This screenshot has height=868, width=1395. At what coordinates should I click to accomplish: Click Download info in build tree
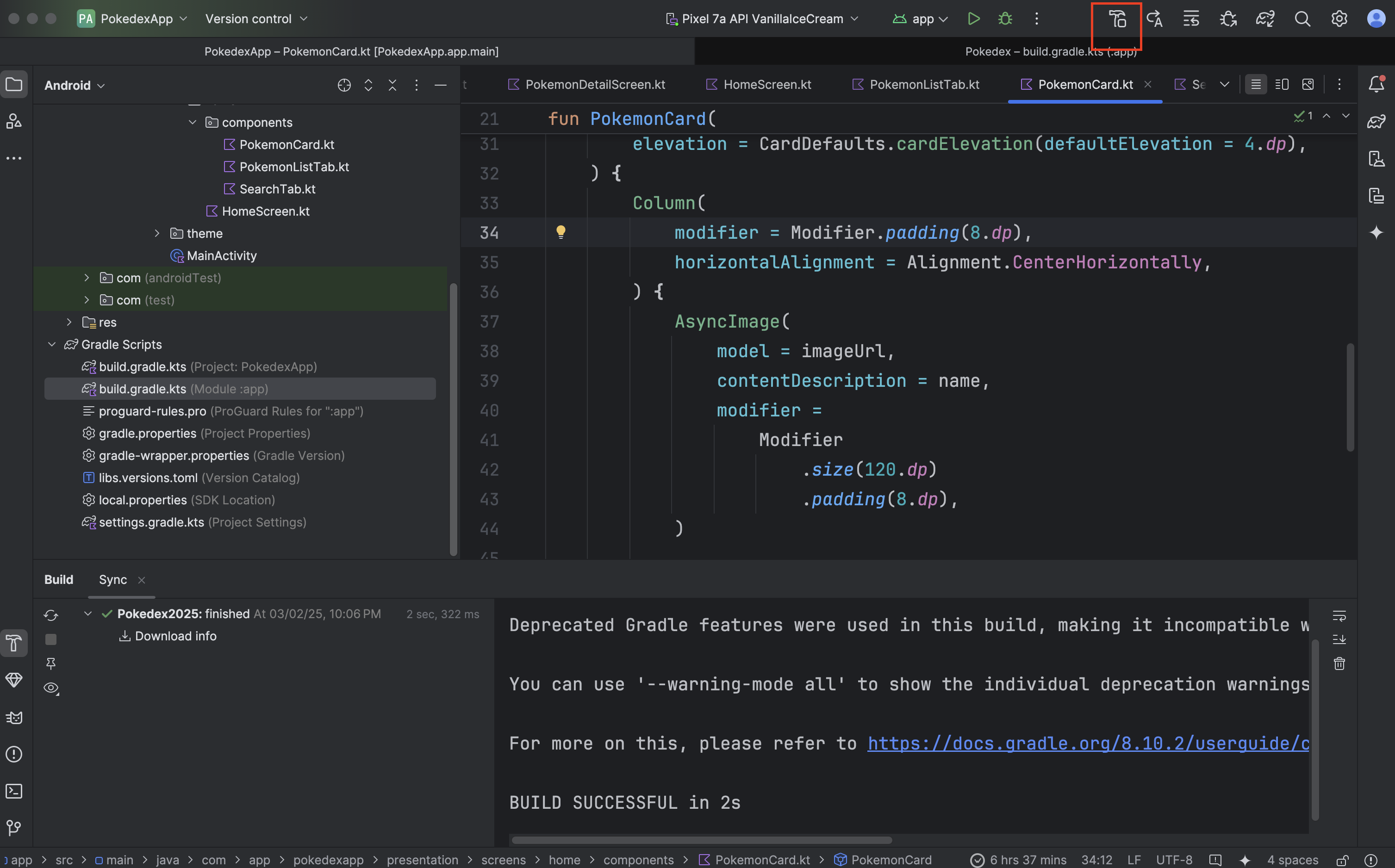pos(175,636)
